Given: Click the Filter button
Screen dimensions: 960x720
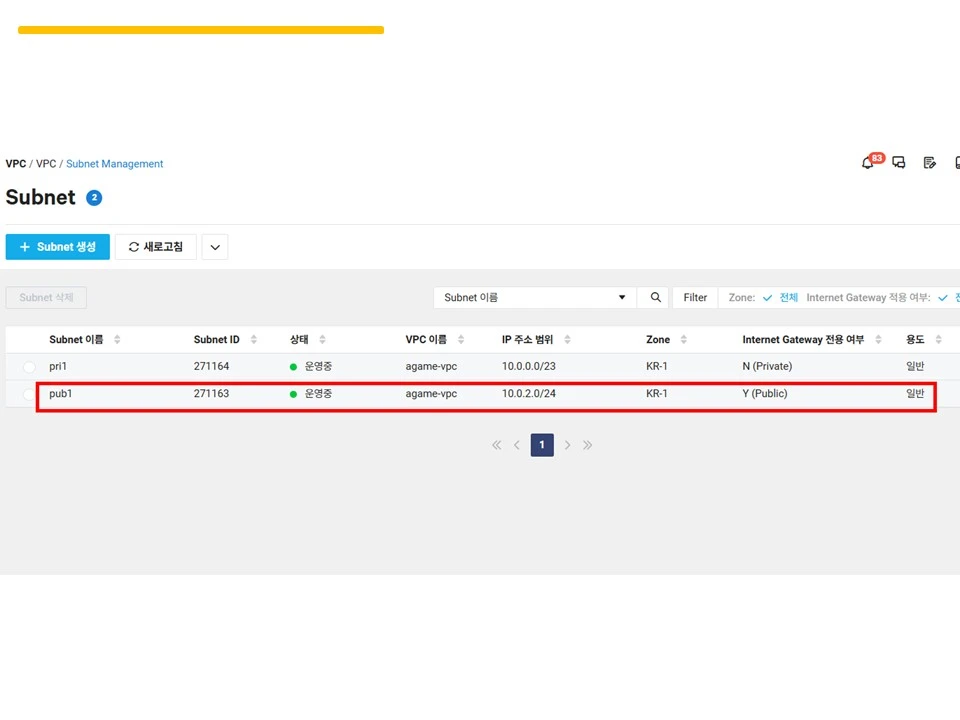Looking at the screenshot, I should point(695,298).
